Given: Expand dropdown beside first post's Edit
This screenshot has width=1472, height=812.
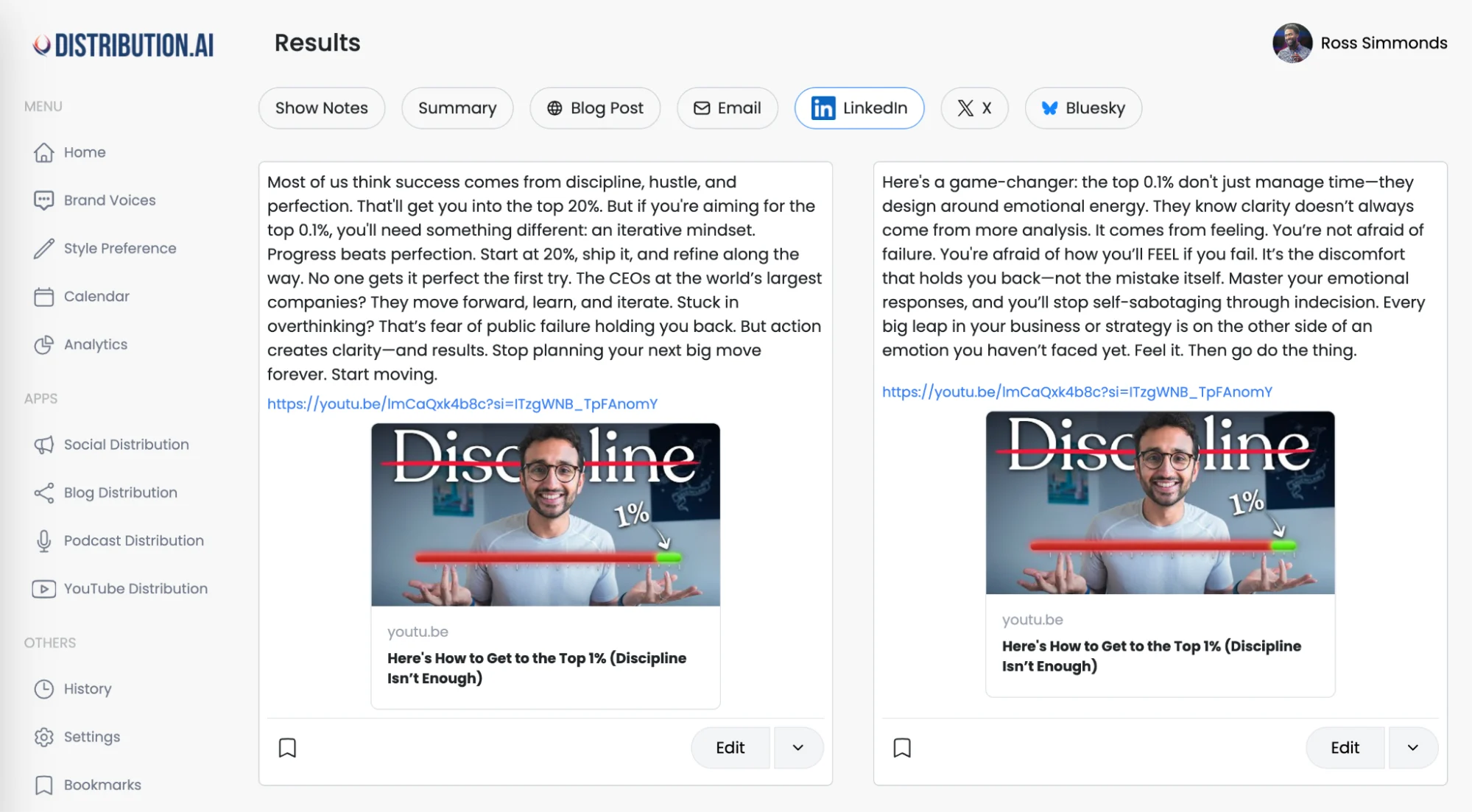Looking at the screenshot, I should point(798,748).
